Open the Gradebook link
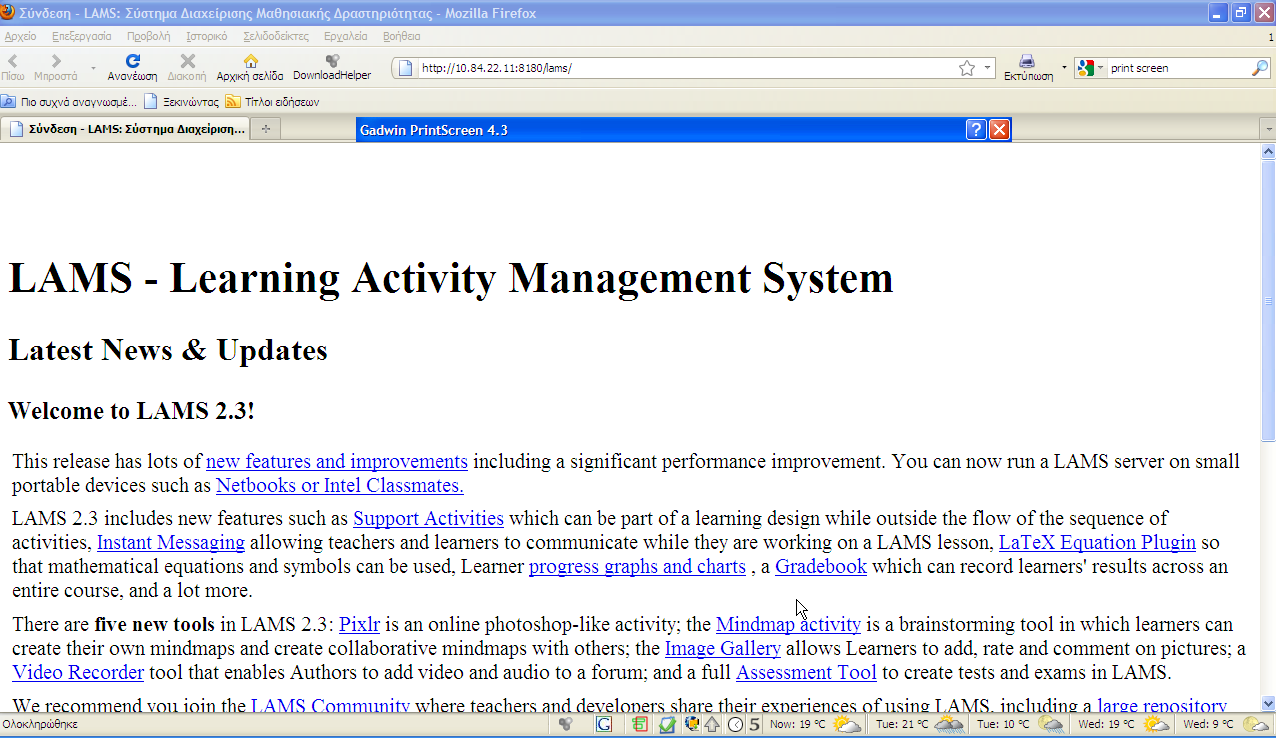 (821, 566)
